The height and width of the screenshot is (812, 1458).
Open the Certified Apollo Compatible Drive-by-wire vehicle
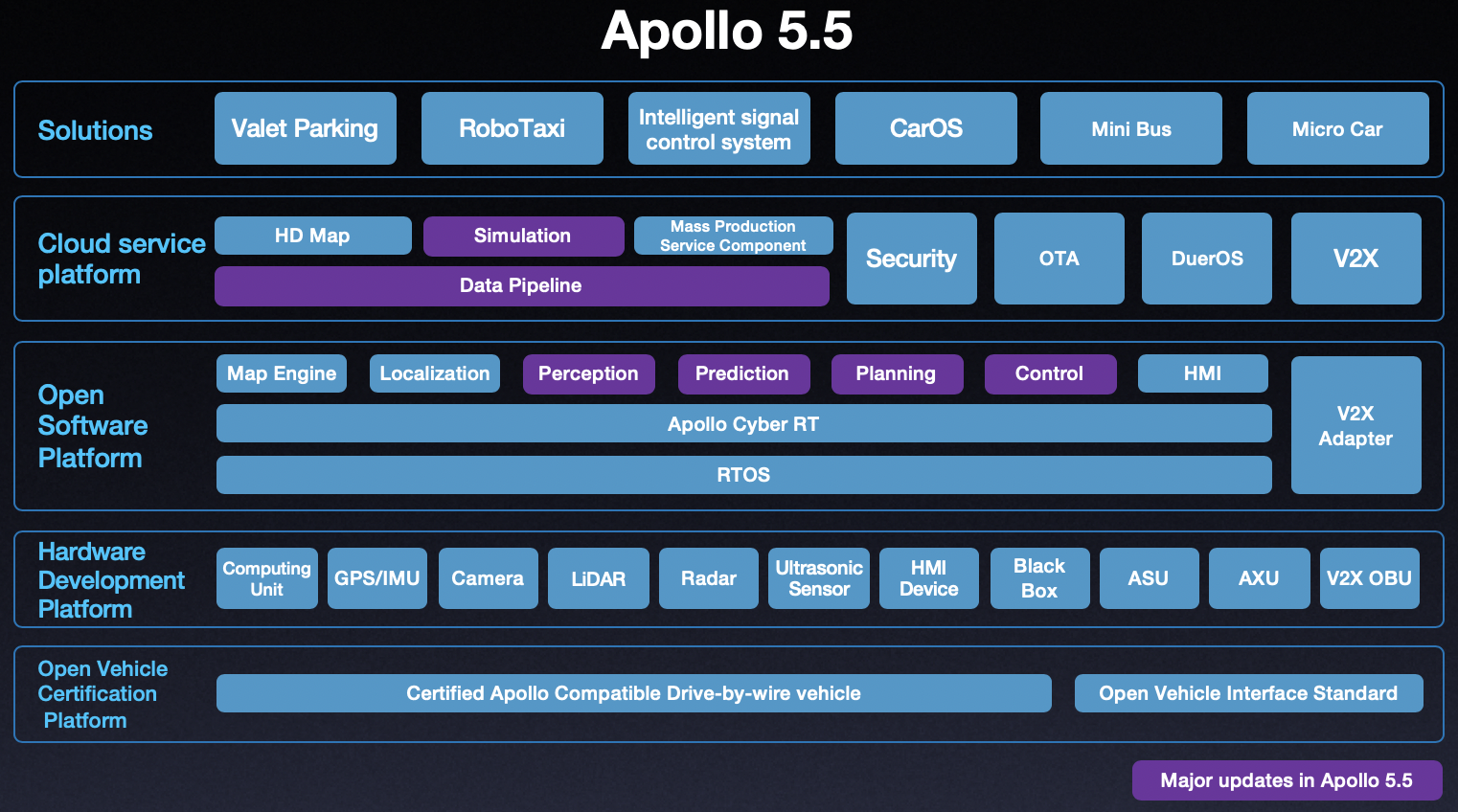click(633, 692)
